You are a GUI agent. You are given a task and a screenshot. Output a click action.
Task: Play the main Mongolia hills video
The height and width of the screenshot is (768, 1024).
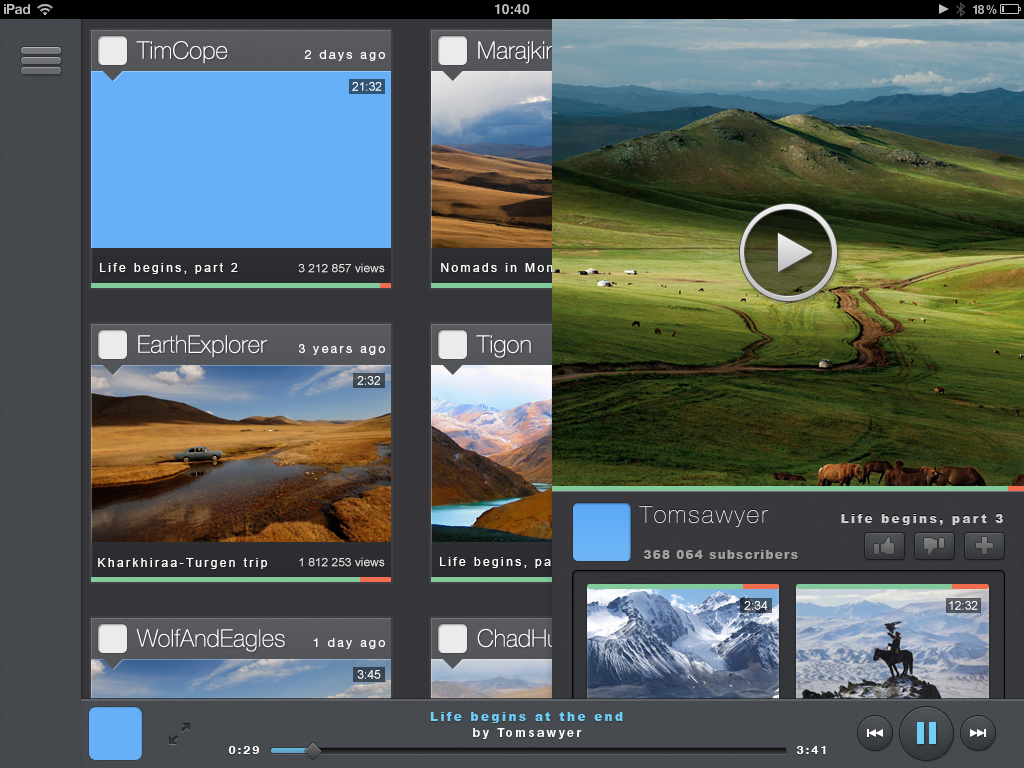click(788, 253)
